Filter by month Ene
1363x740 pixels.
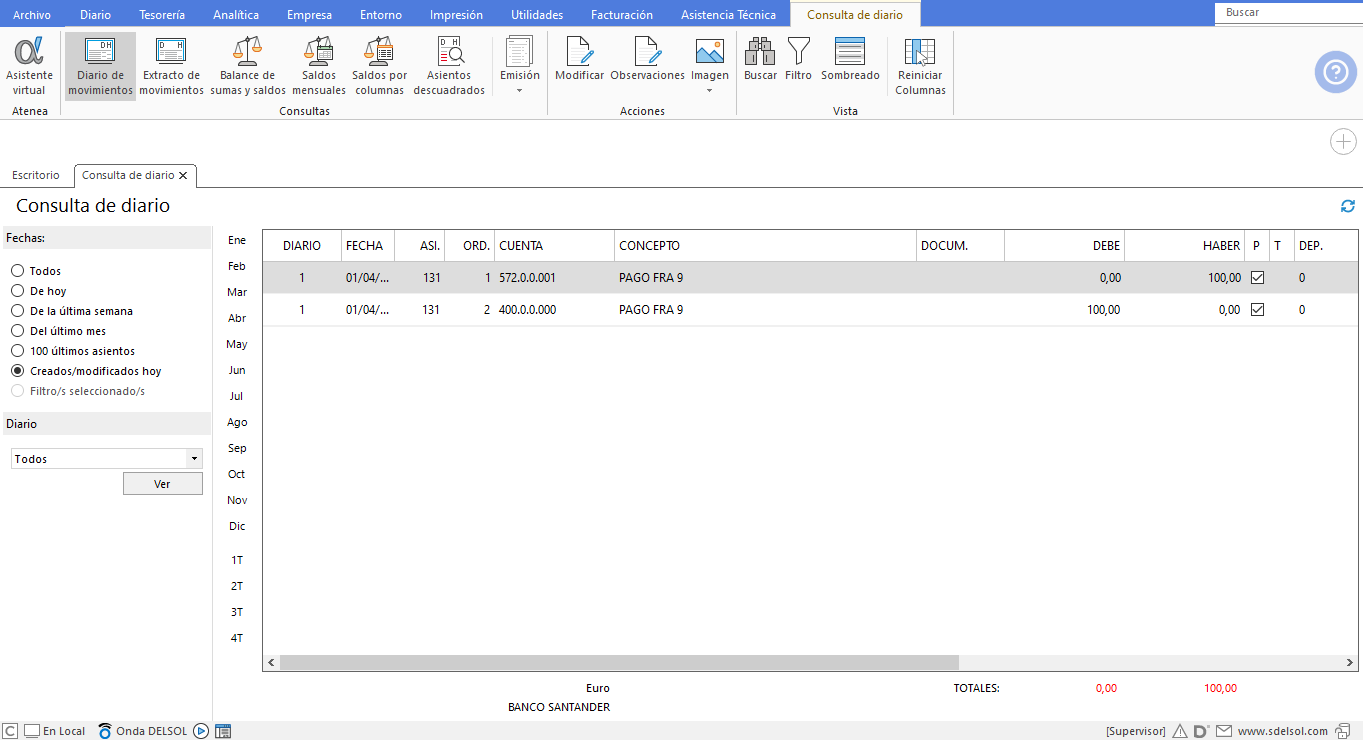[x=237, y=240]
